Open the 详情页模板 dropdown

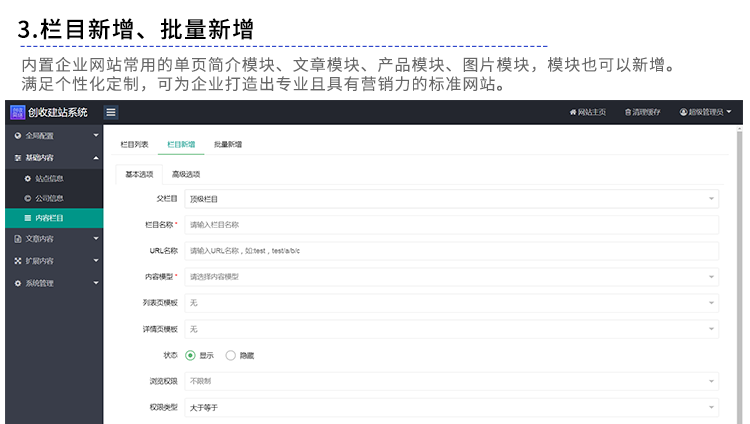[452, 329]
